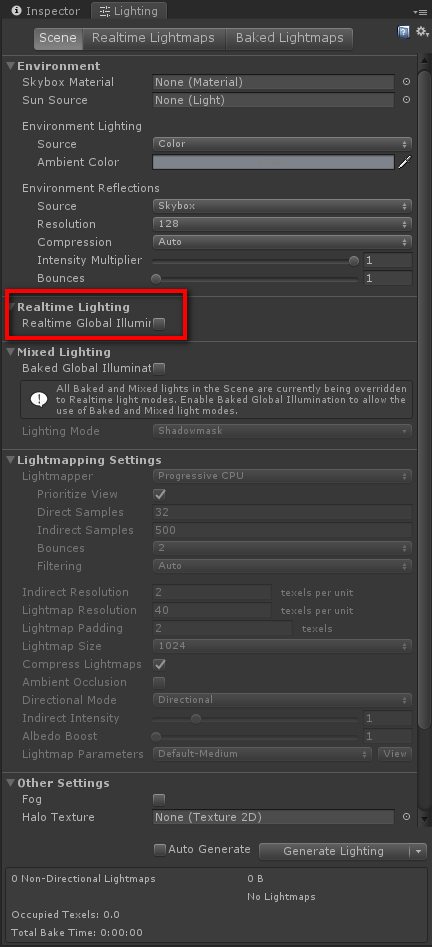Open the panel context menu icon
This screenshot has height=947, width=432.
click(419, 11)
